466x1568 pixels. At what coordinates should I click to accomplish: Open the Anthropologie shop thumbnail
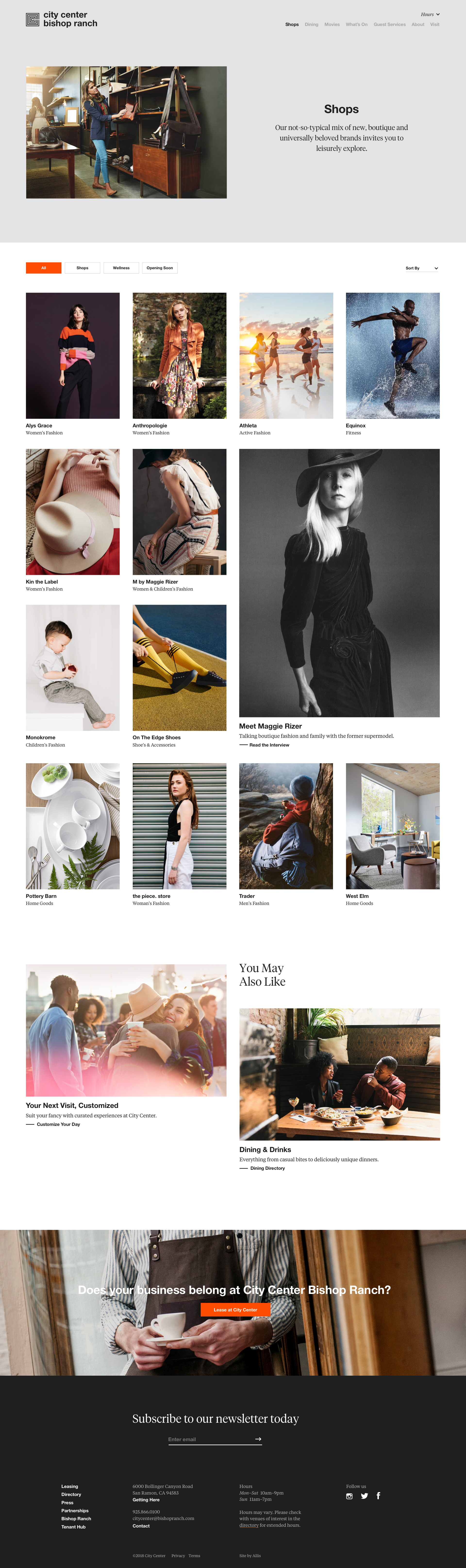pos(180,356)
